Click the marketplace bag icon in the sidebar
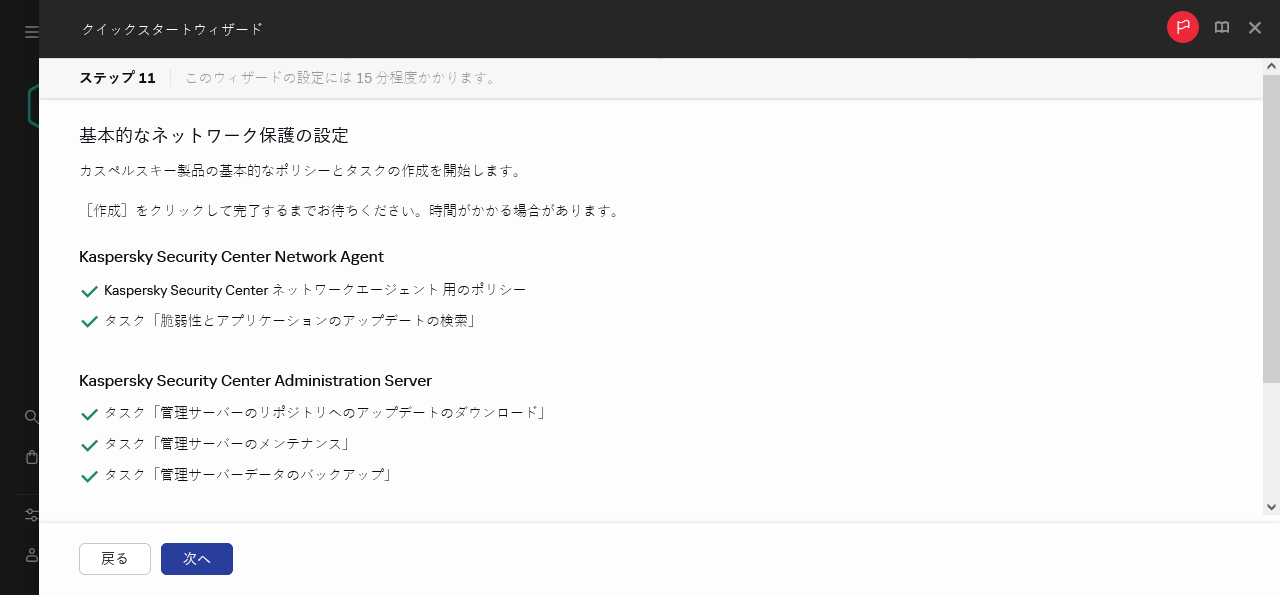 (x=31, y=457)
